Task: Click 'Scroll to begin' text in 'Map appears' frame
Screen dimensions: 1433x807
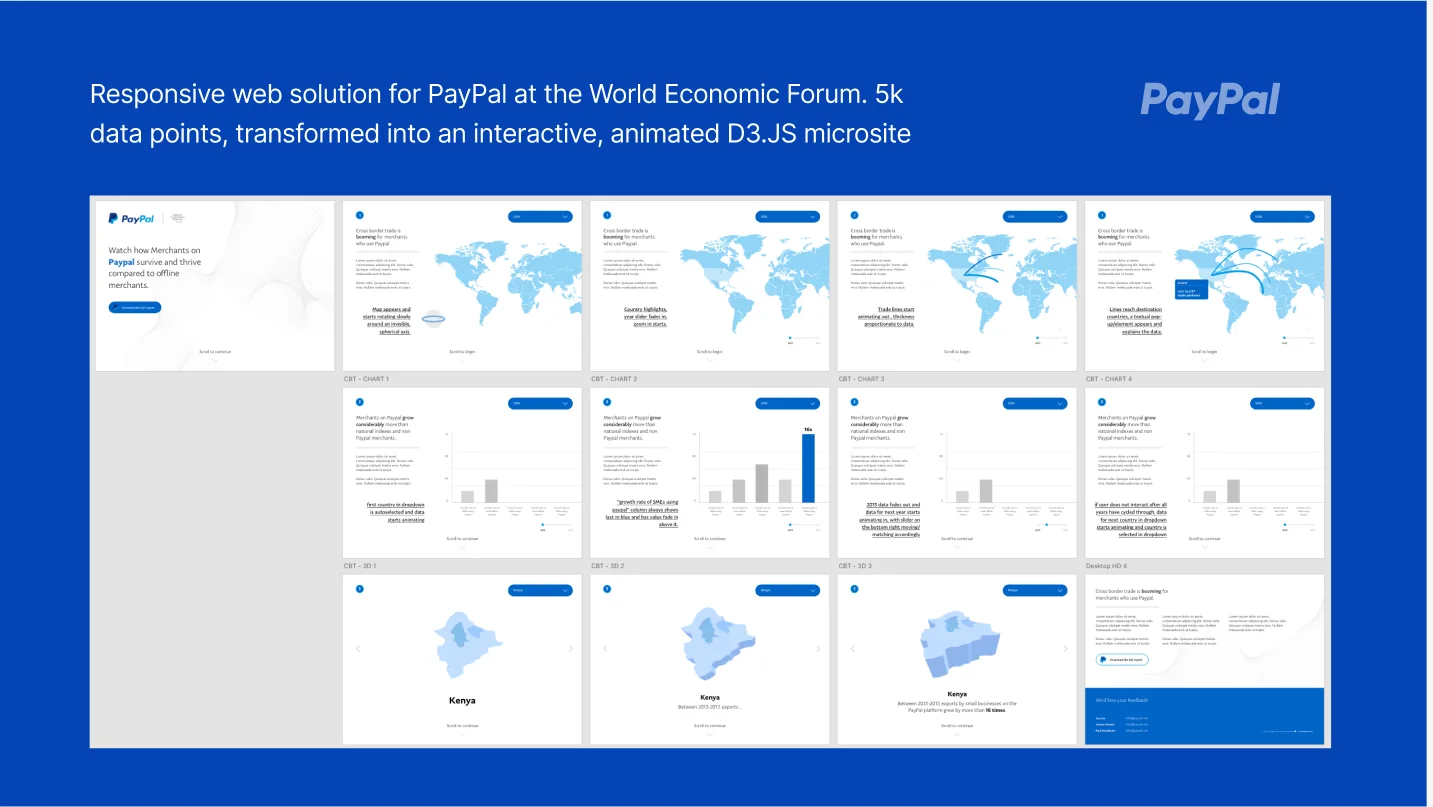Action: (x=462, y=351)
